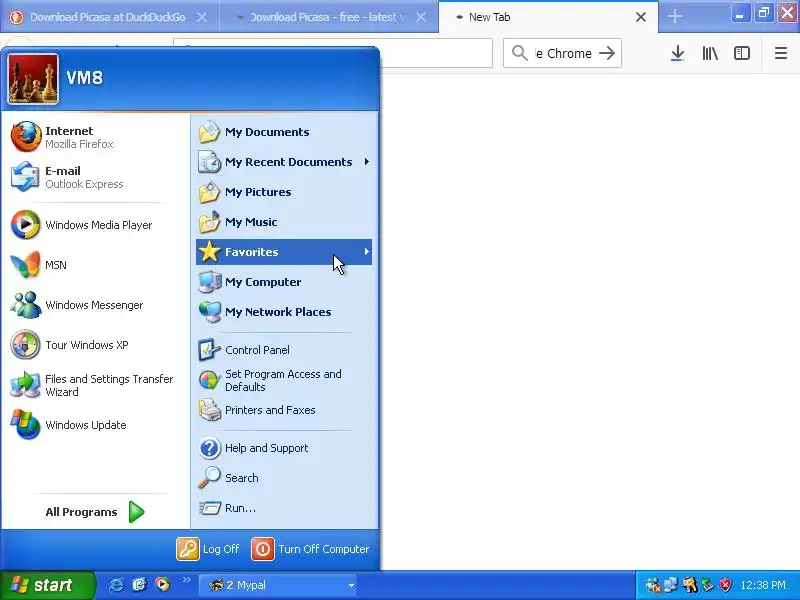Click the system tray clock
The height and width of the screenshot is (600, 800).
click(763, 585)
